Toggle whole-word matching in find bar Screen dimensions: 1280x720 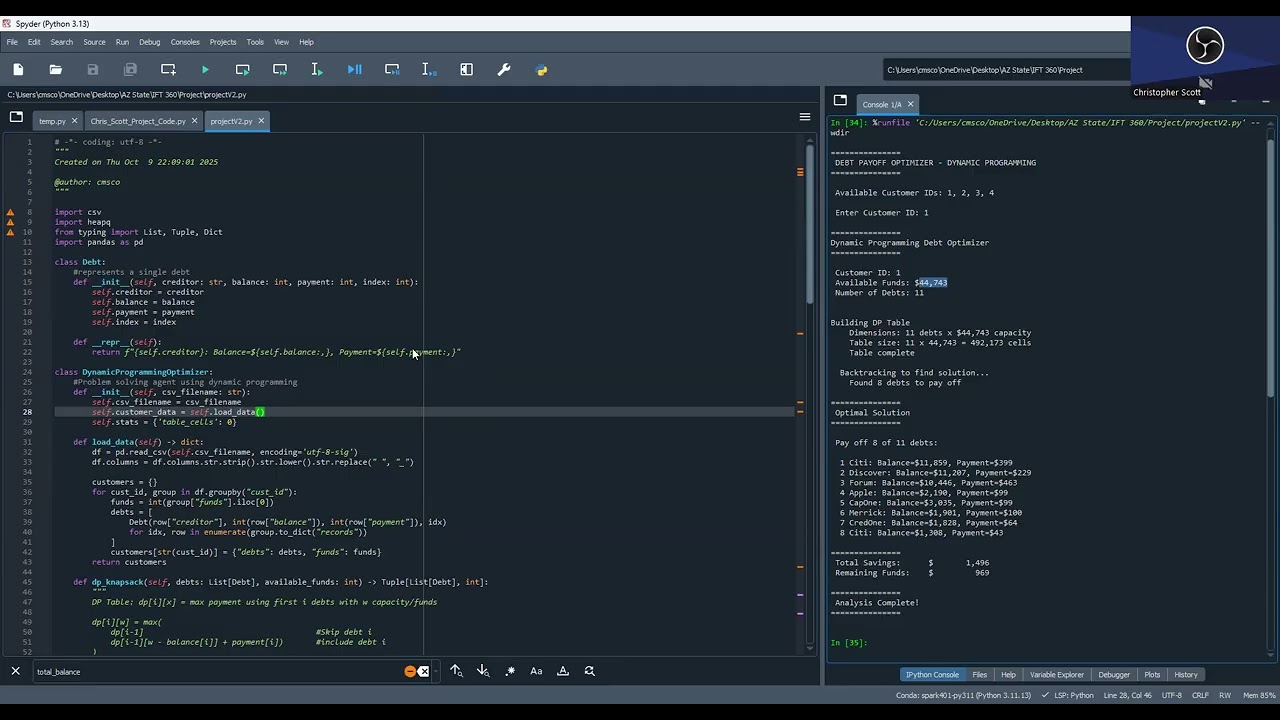563,672
